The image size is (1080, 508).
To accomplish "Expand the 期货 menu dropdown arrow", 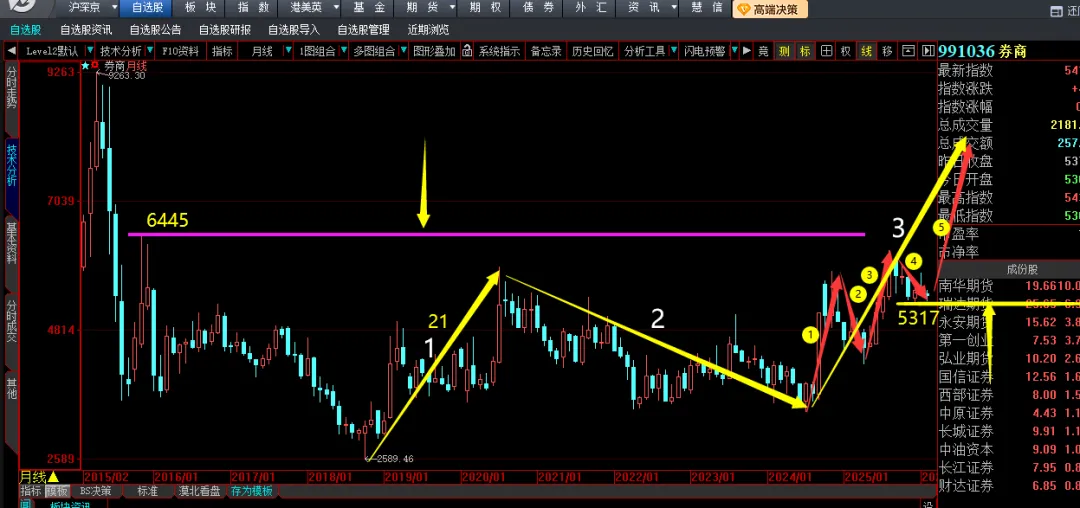I will [x=452, y=8].
